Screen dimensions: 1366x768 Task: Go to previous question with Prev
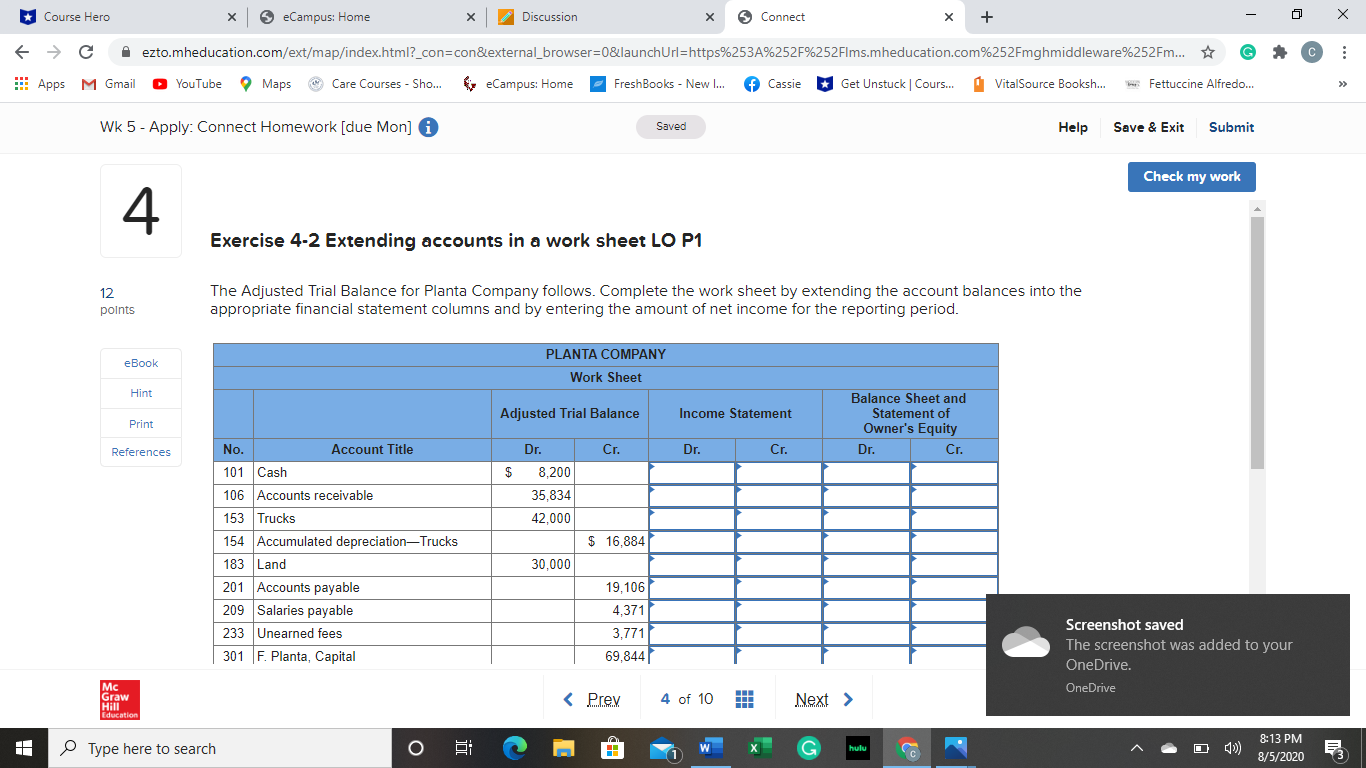592,699
